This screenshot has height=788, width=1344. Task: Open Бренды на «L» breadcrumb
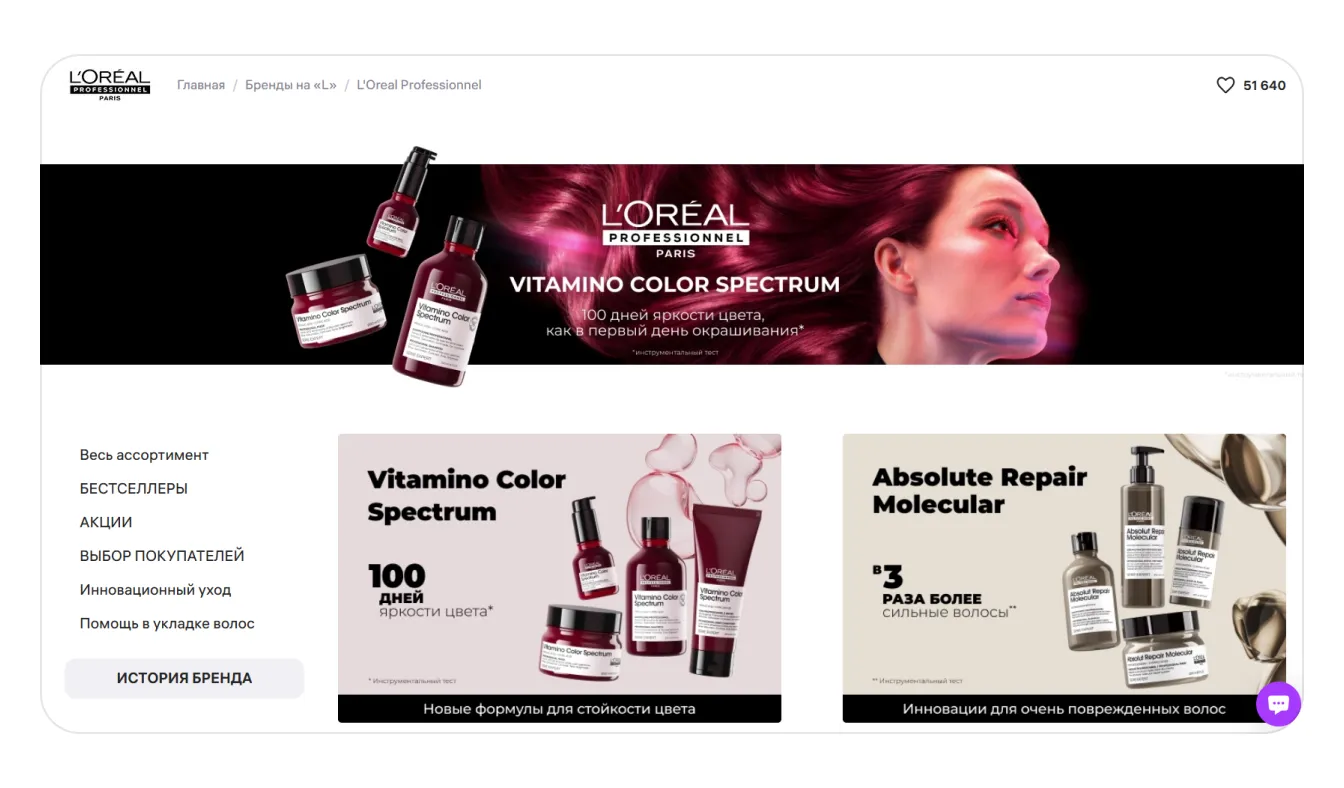291,86
